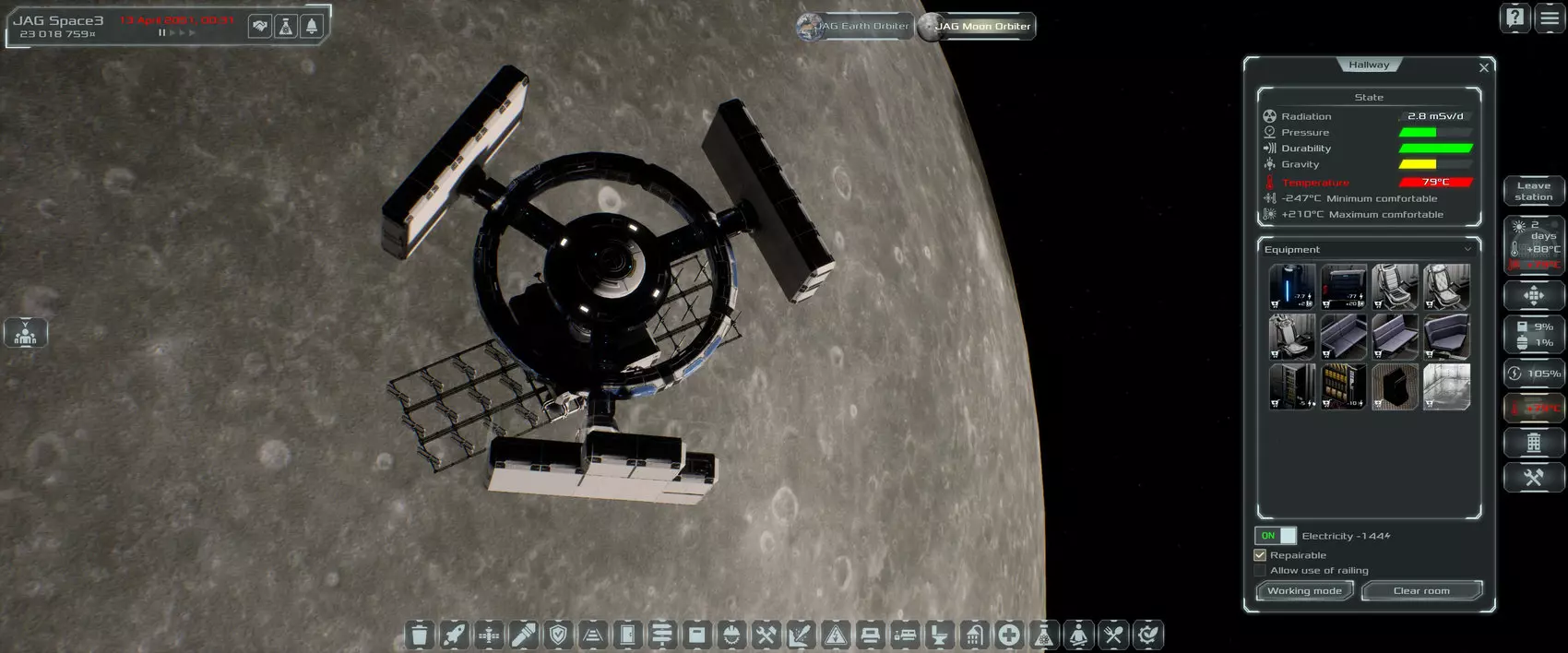Viewport: 1568px width, 653px height.
Task: Select the blue light capsule equipment thumbnail
Action: click(x=1291, y=286)
